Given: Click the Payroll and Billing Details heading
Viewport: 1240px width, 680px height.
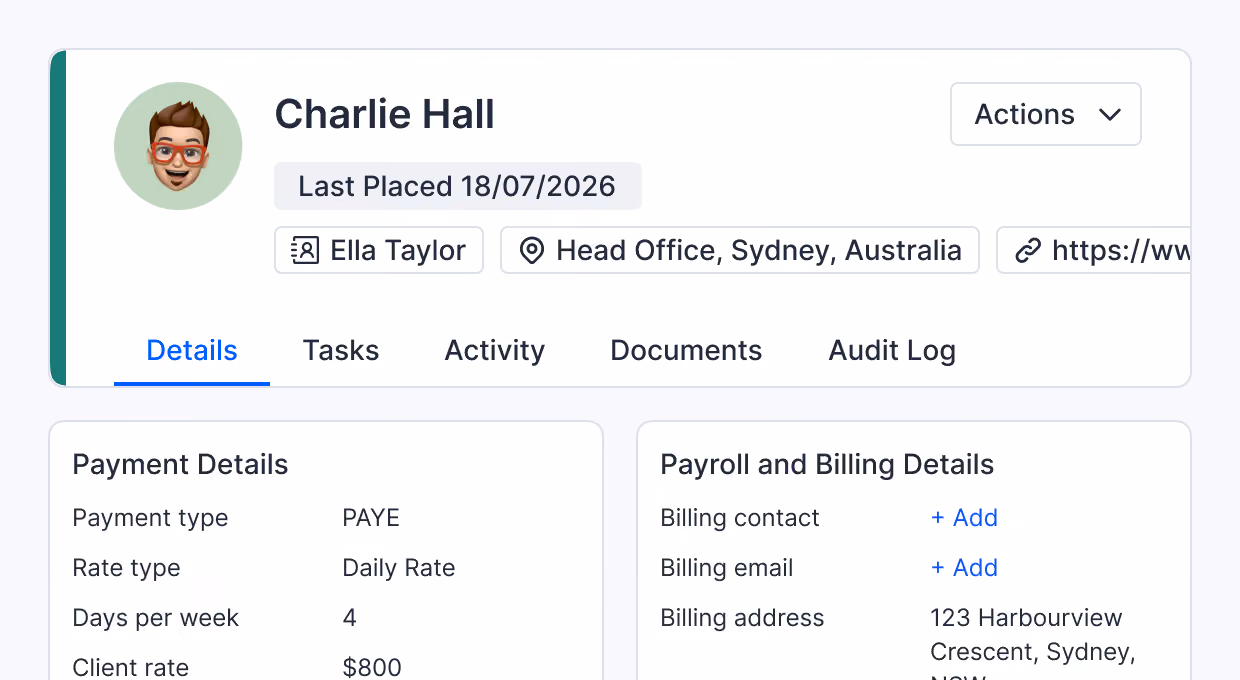Looking at the screenshot, I should coord(827,465).
